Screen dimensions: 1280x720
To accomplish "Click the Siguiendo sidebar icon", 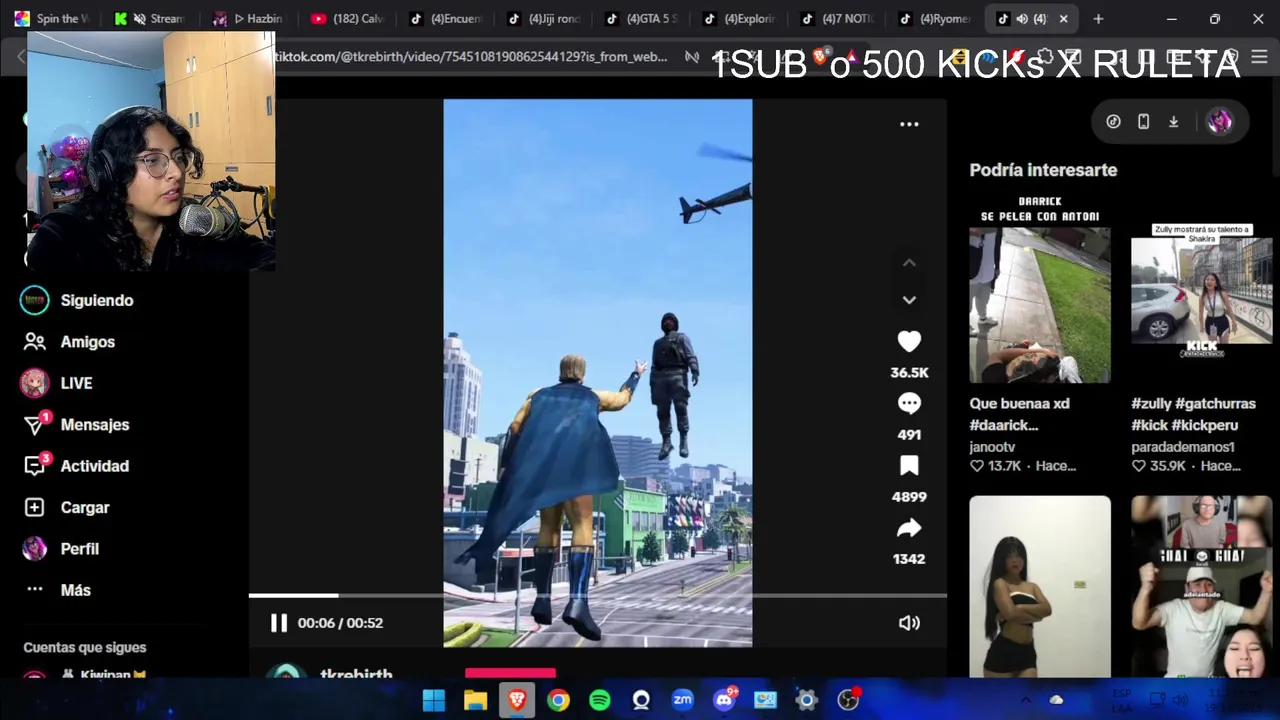I will (x=34, y=300).
